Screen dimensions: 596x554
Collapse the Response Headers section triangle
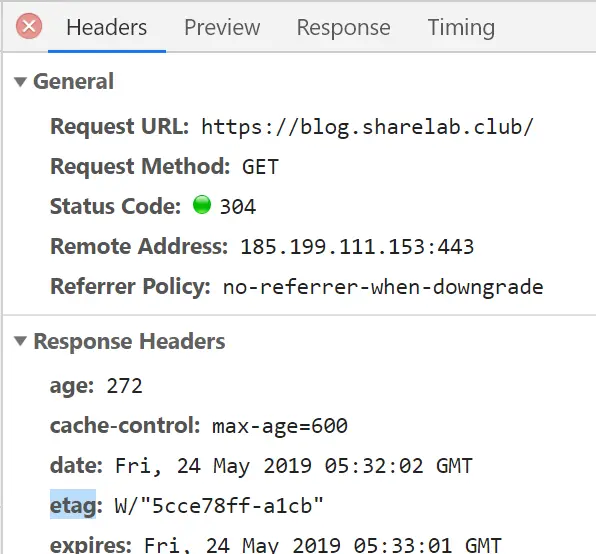[20, 341]
